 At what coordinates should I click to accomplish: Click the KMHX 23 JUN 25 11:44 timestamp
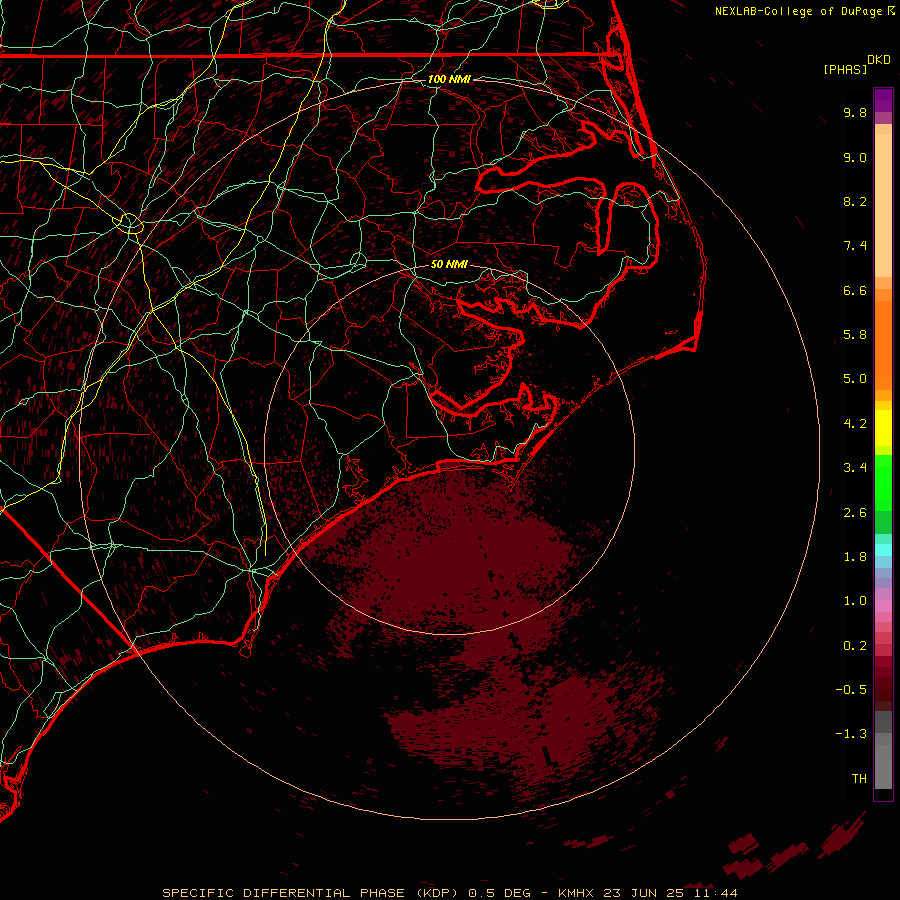tap(647, 893)
